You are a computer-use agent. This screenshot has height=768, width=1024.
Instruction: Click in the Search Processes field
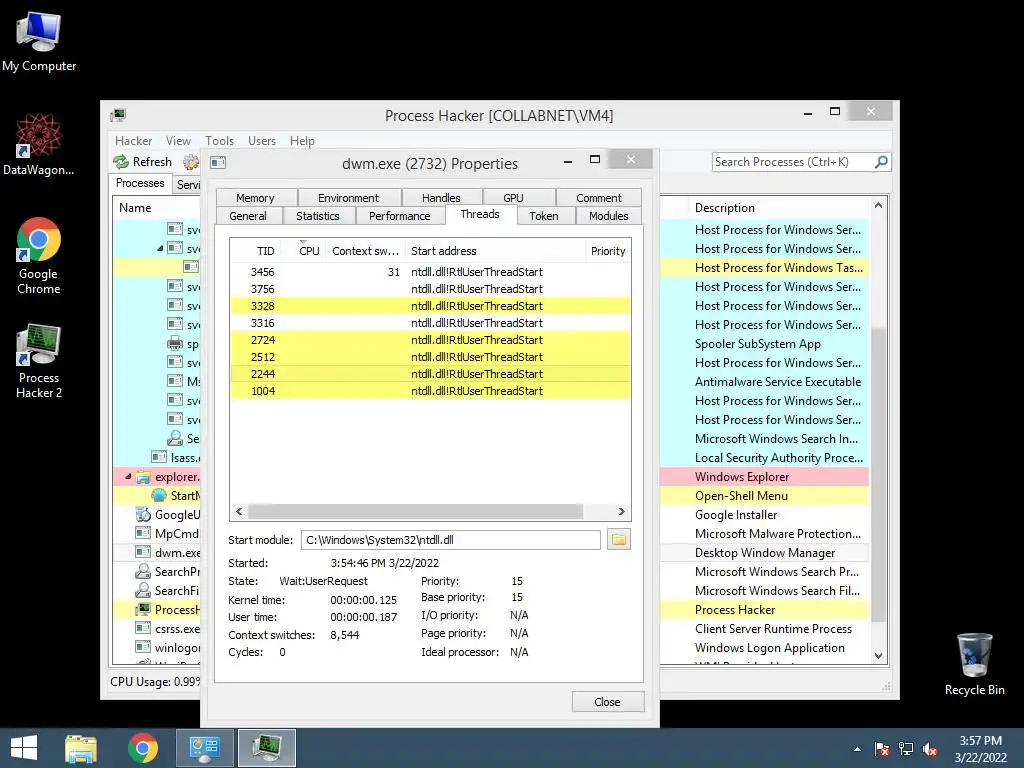pyautogui.click(x=792, y=162)
